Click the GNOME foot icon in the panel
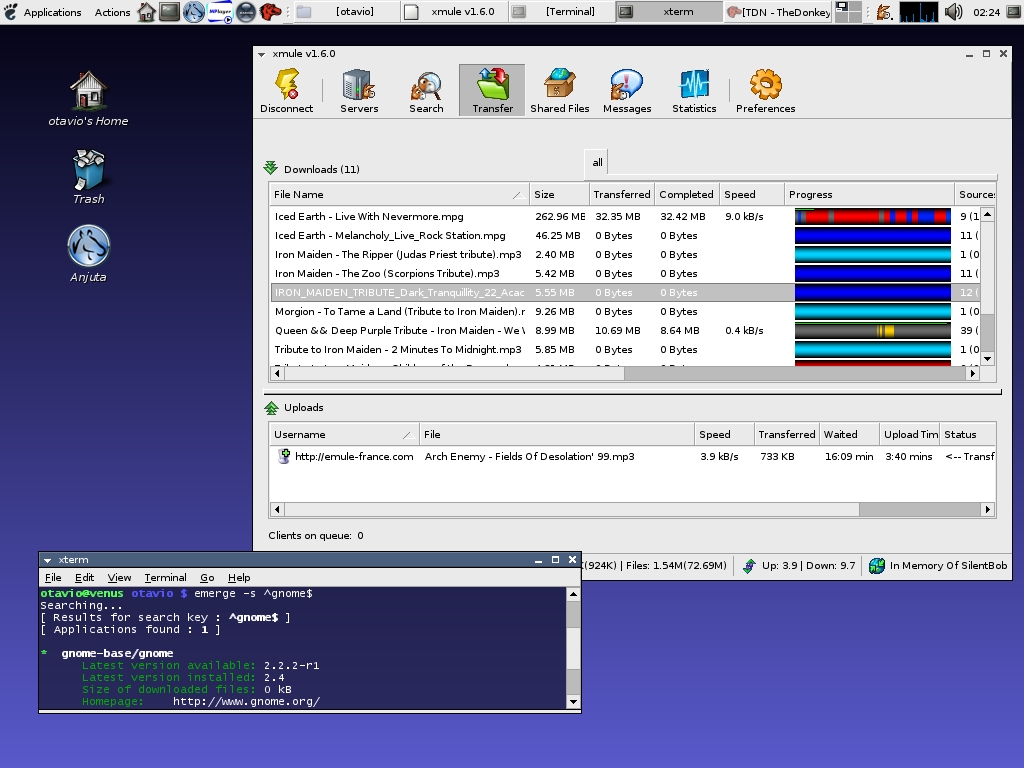1024x768 pixels. (11, 11)
